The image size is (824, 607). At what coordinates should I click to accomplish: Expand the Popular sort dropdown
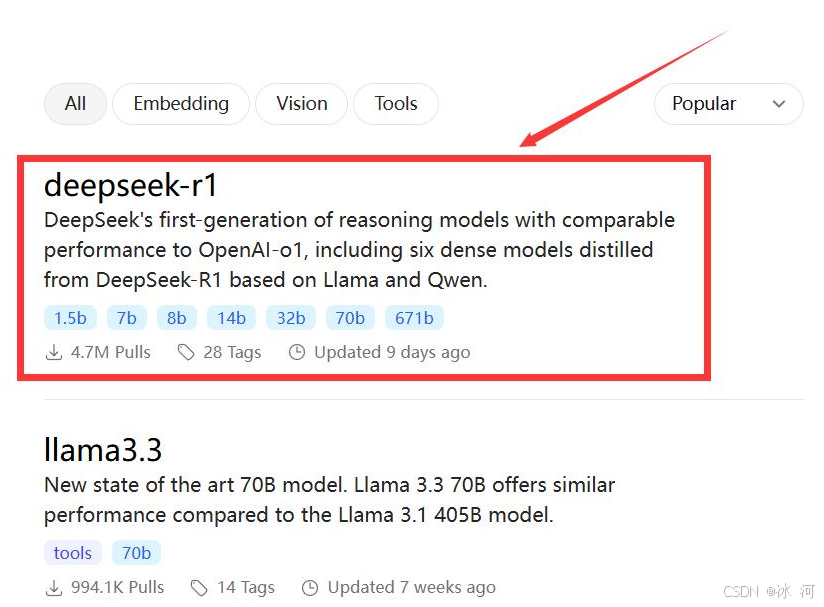click(728, 104)
